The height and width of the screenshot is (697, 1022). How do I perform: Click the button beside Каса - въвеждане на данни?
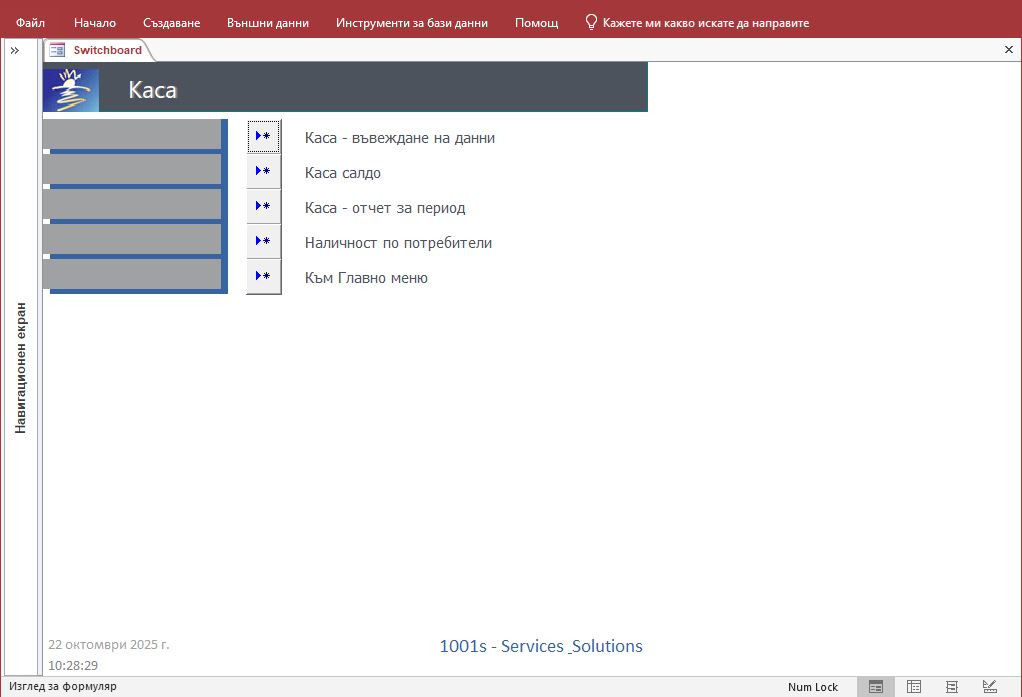(264, 137)
